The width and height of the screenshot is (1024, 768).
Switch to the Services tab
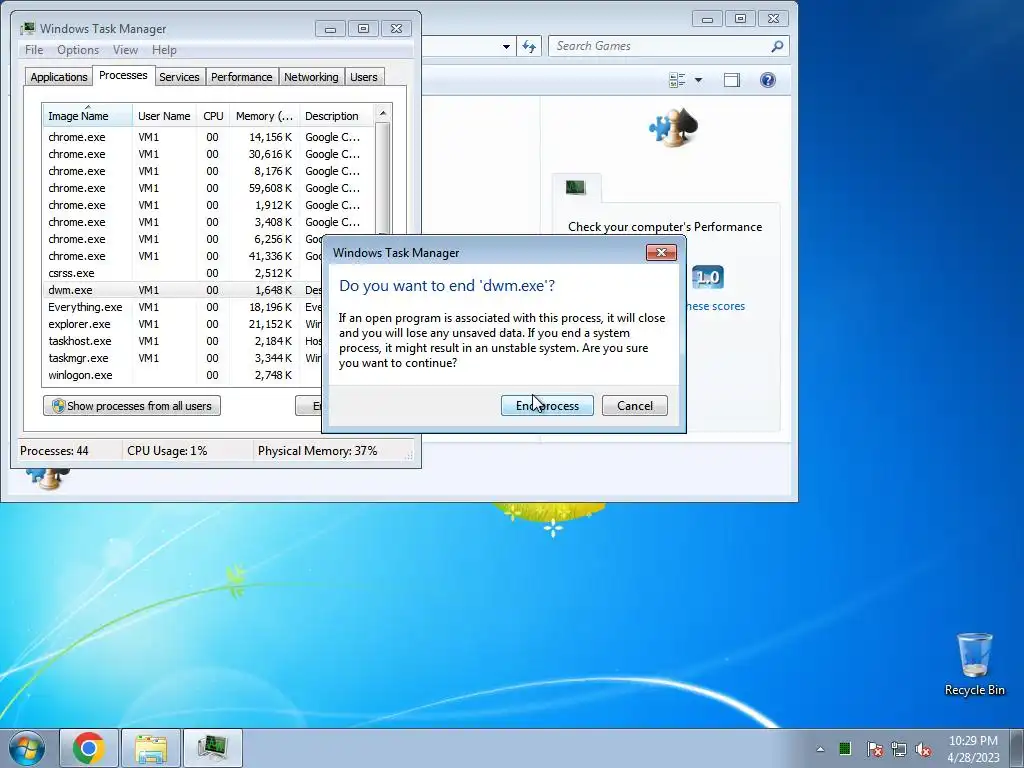179,77
